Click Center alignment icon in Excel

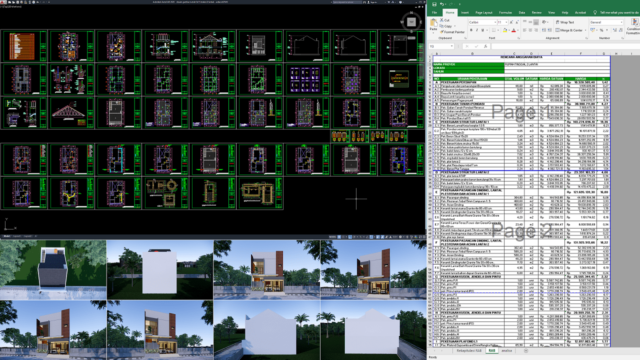coord(530,30)
